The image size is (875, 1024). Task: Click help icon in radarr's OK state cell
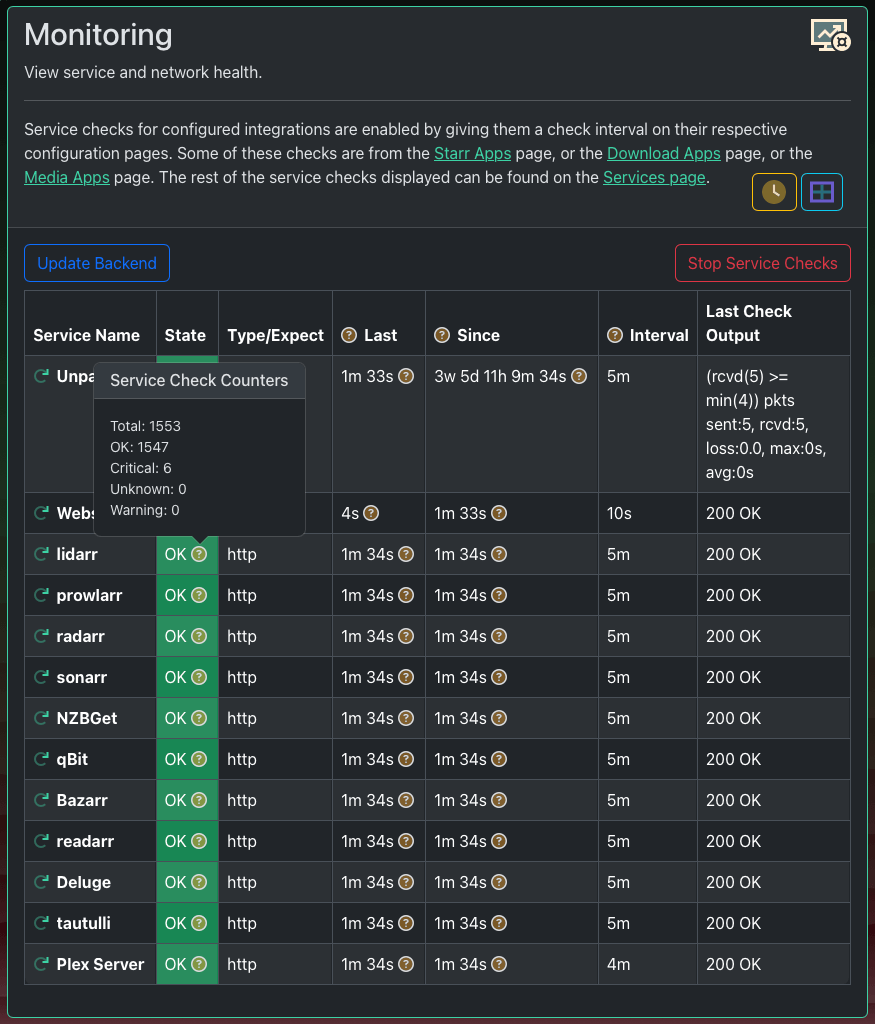199,636
